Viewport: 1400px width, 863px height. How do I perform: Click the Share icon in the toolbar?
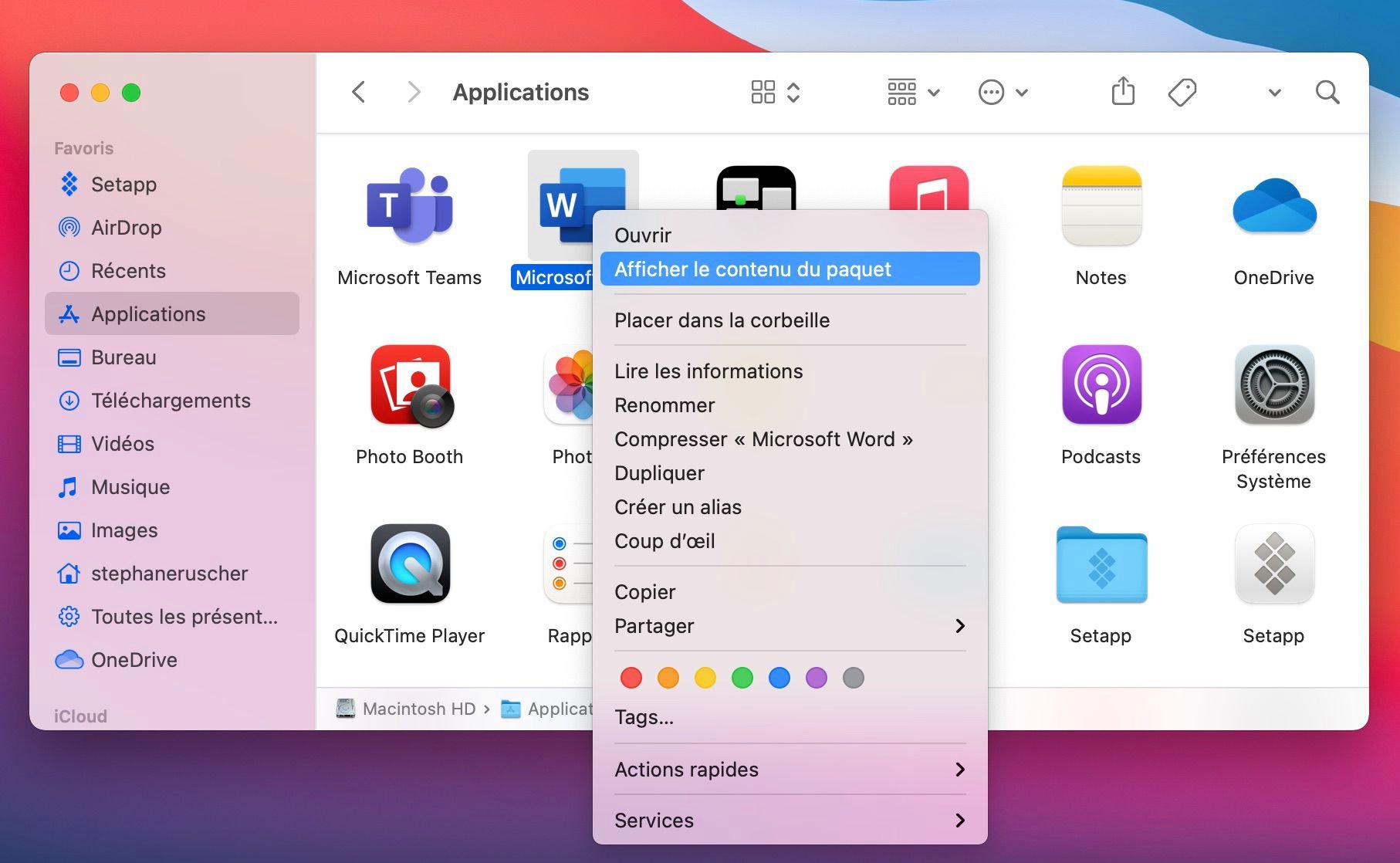pos(1123,92)
